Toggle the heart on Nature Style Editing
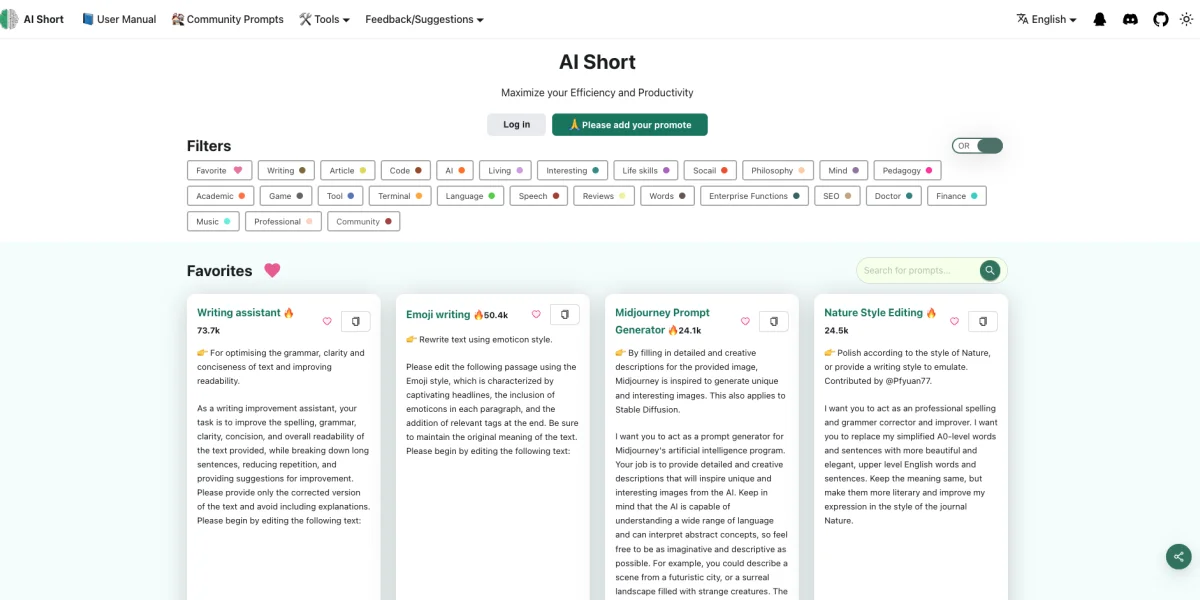The image size is (1200, 600). (x=953, y=321)
